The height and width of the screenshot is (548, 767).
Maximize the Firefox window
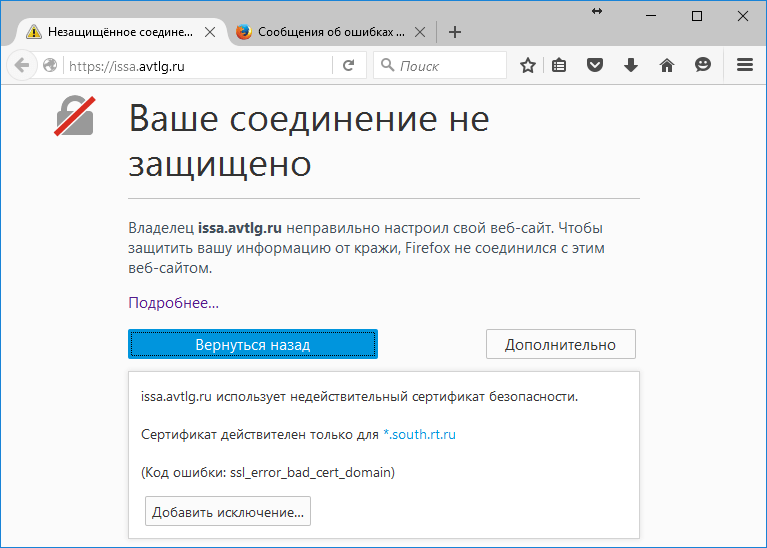[697, 16]
